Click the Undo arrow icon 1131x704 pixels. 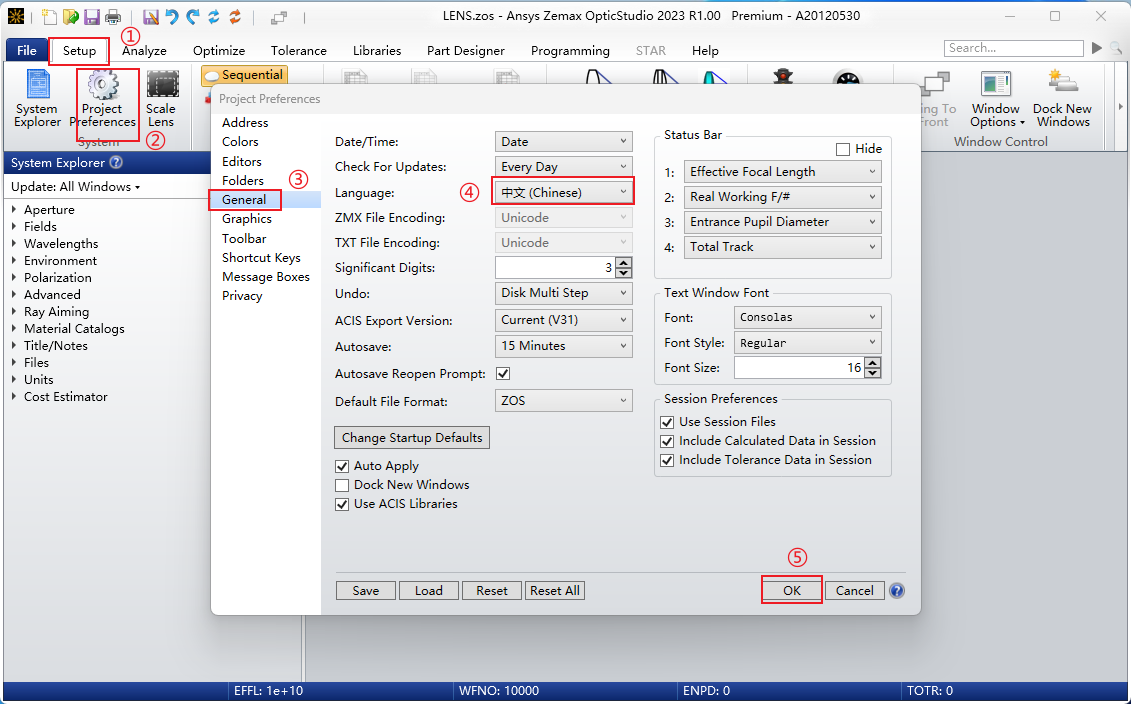172,17
